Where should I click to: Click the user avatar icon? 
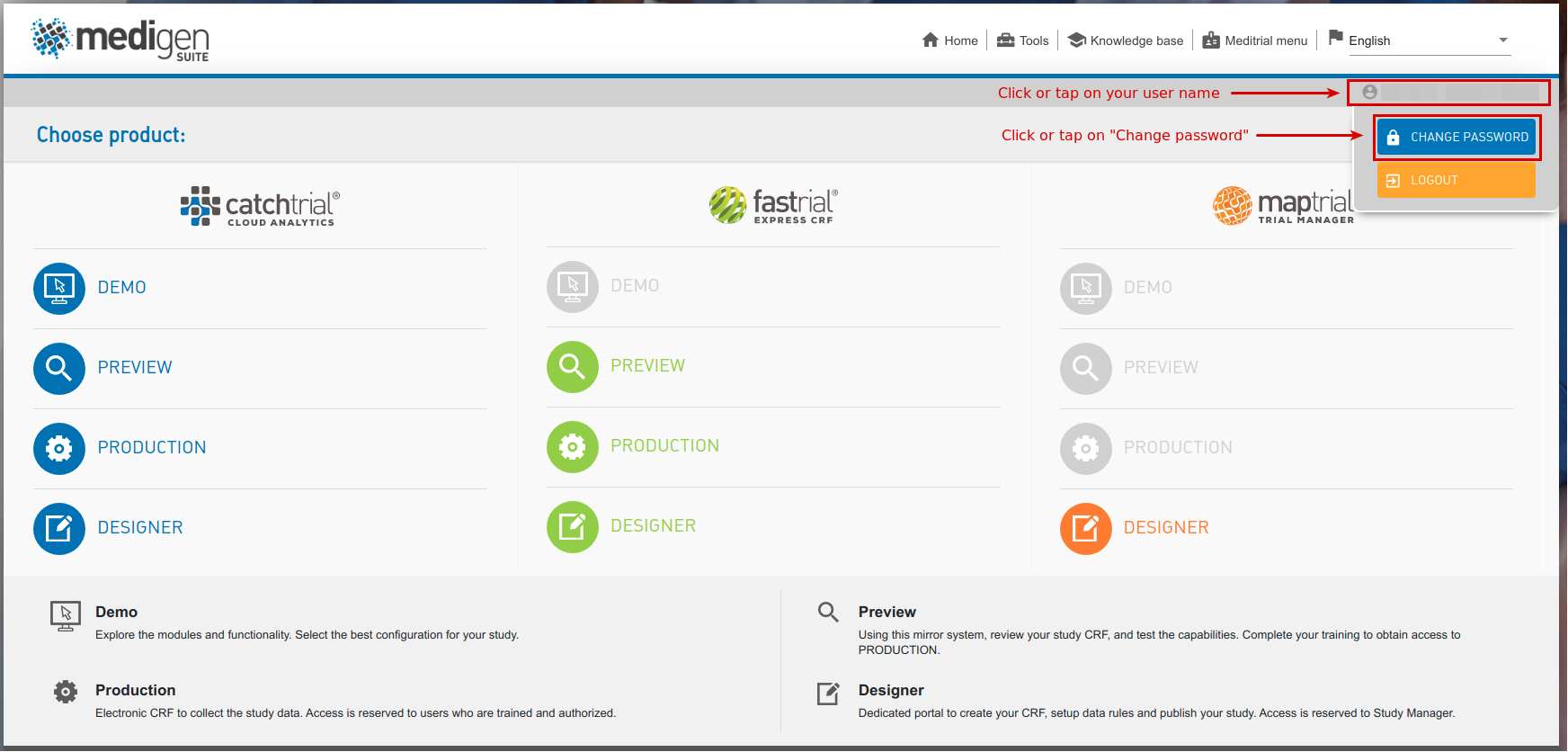pyautogui.click(x=1370, y=92)
